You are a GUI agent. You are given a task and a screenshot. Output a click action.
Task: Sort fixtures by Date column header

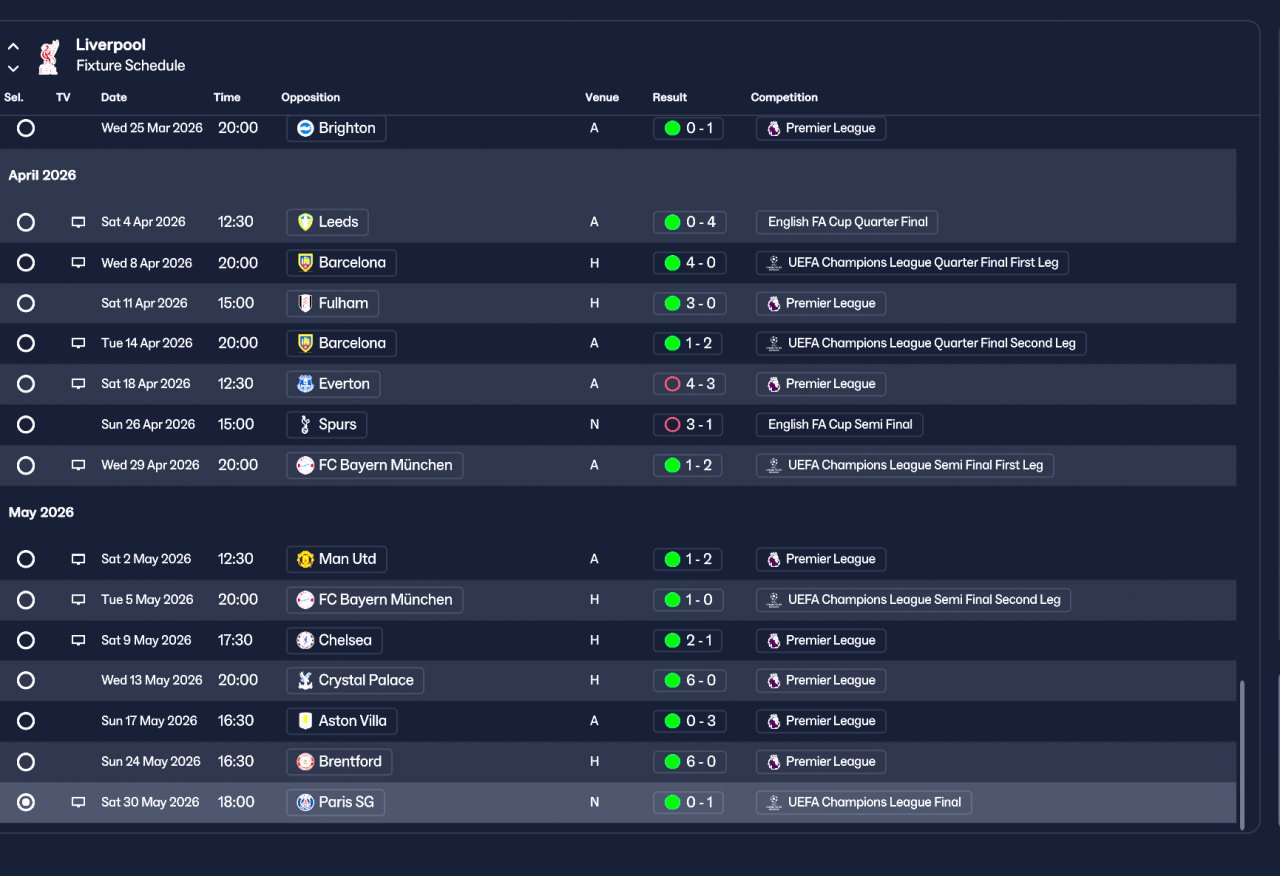pos(114,97)
